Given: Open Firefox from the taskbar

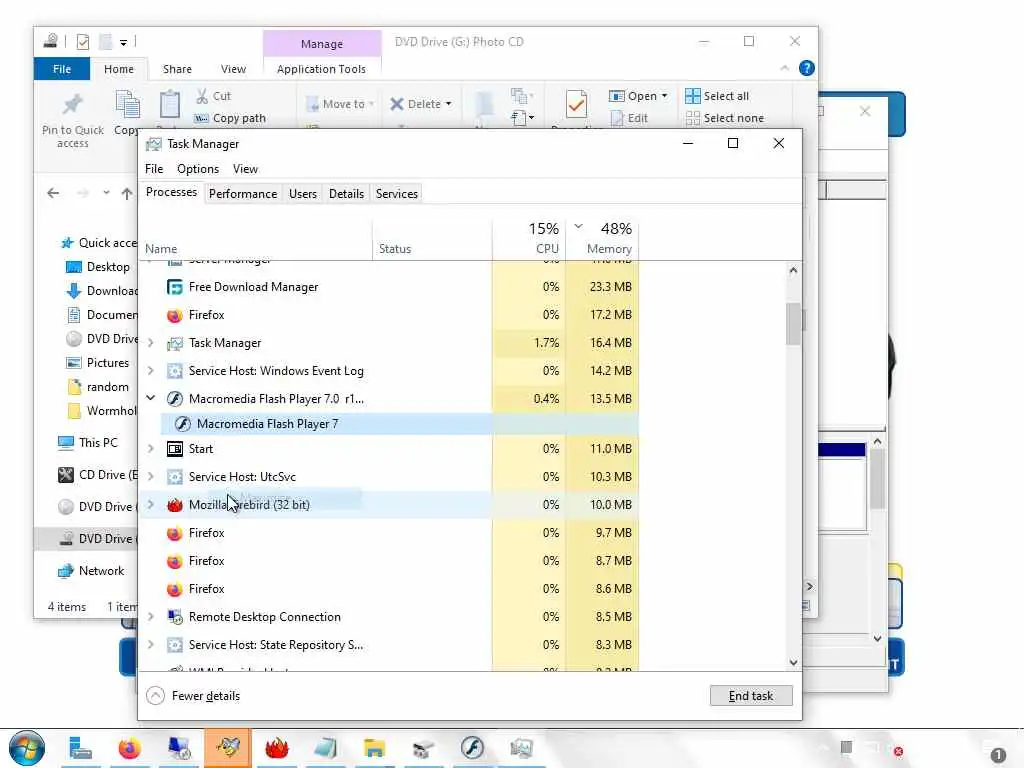Looking at the screenshot, I should [x=129, y=748].
